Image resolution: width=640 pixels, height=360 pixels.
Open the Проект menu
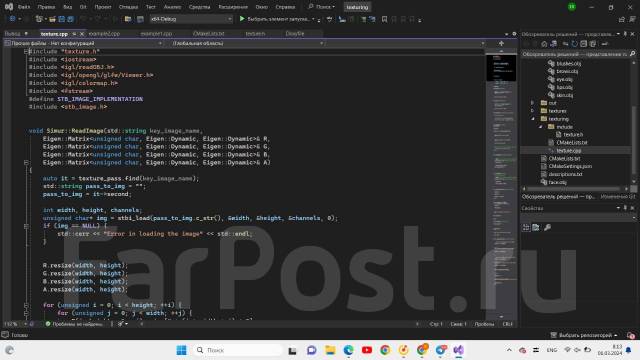[102, 7]
